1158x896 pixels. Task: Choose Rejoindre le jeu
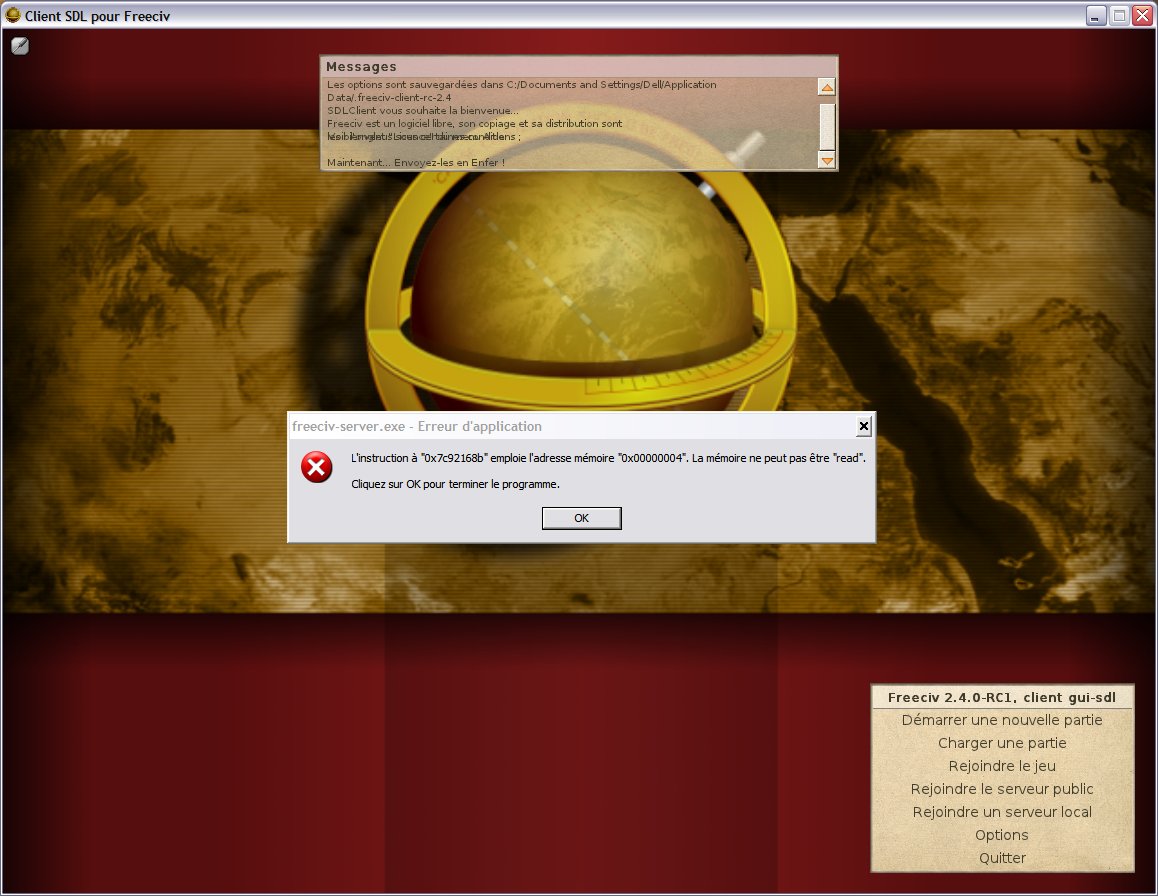point(1001,765)
